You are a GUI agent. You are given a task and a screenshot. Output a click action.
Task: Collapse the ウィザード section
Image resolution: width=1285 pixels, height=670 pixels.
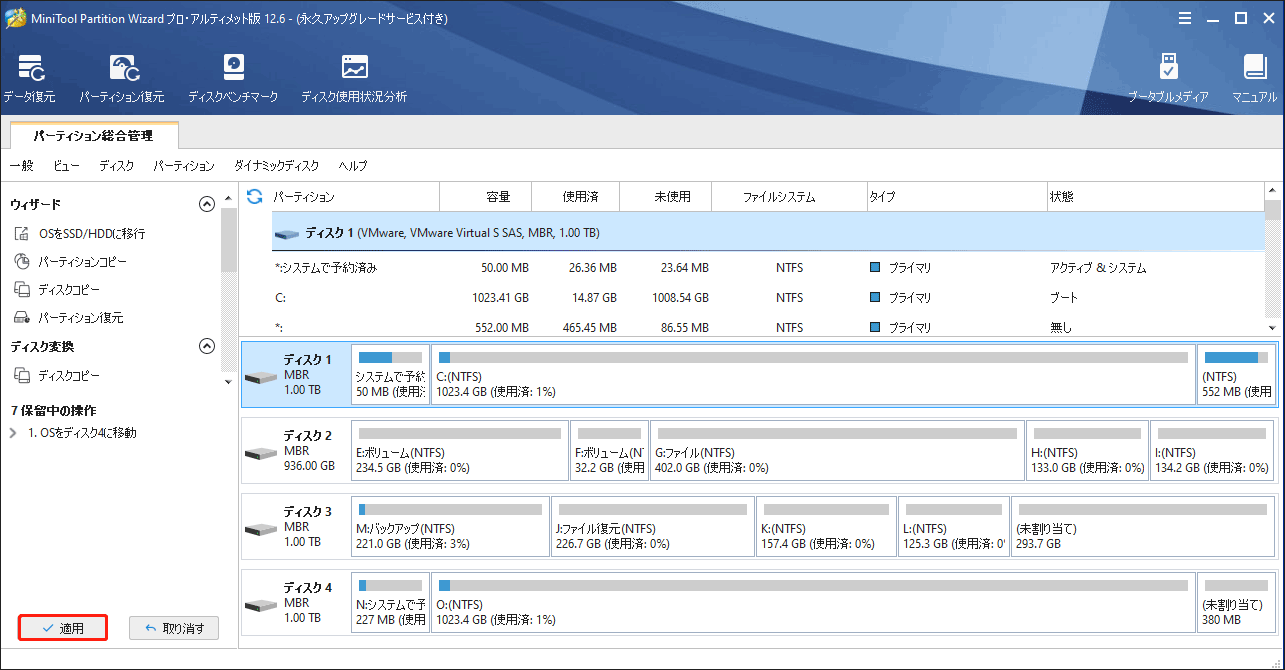point(207,204)
